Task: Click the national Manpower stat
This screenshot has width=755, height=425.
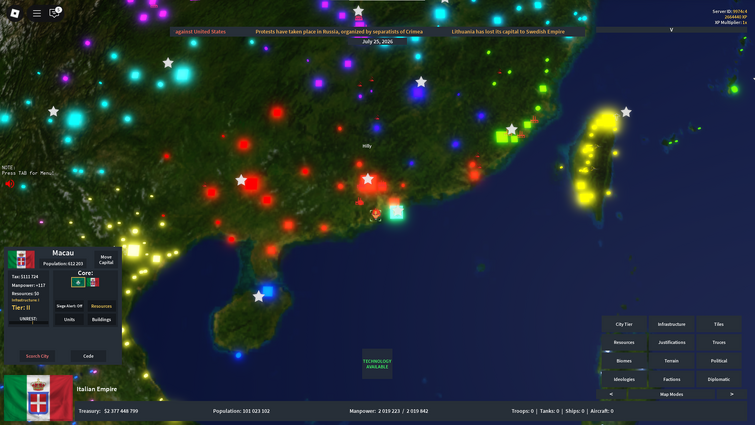Action: point(389,411)
